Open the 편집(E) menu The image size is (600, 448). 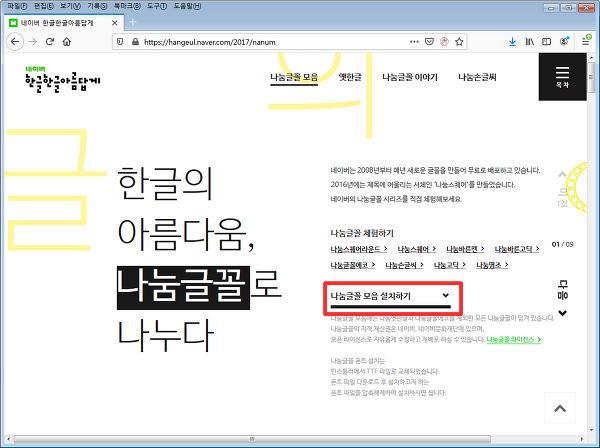point(44,6)
